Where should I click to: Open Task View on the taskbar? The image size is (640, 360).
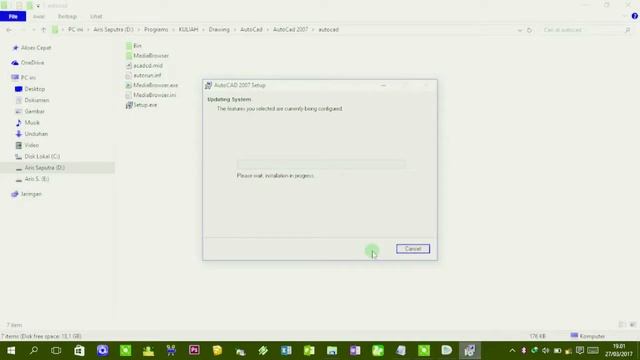(56, 351)
